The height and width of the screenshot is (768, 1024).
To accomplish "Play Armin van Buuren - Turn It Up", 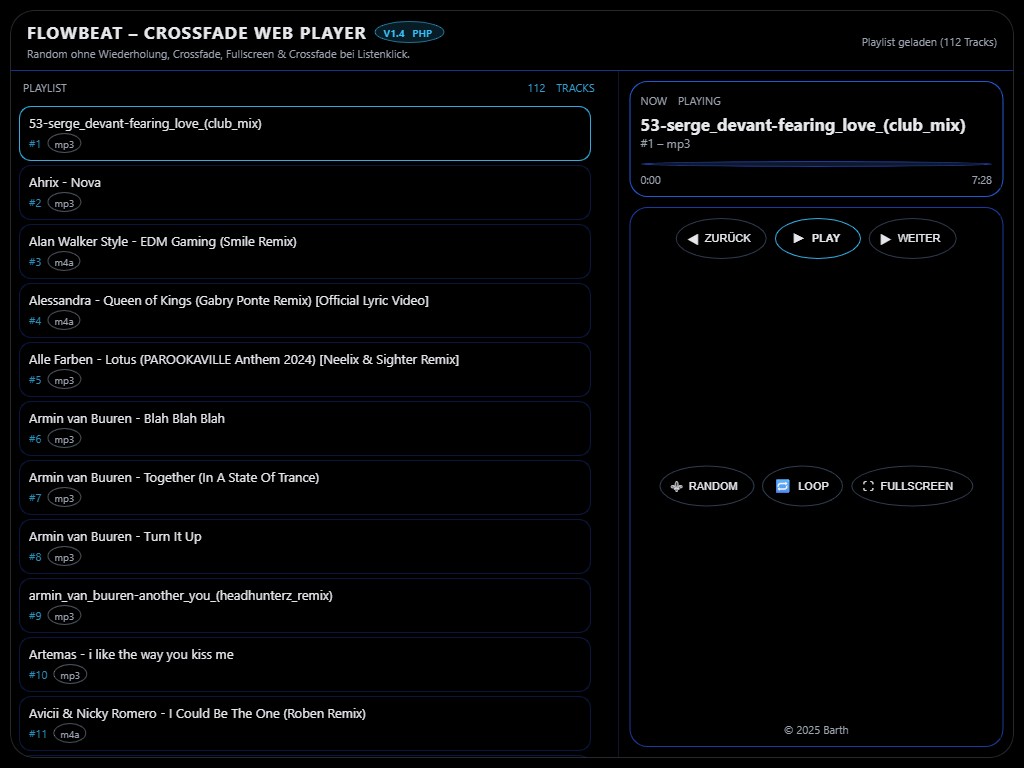I will coord(304,546).
